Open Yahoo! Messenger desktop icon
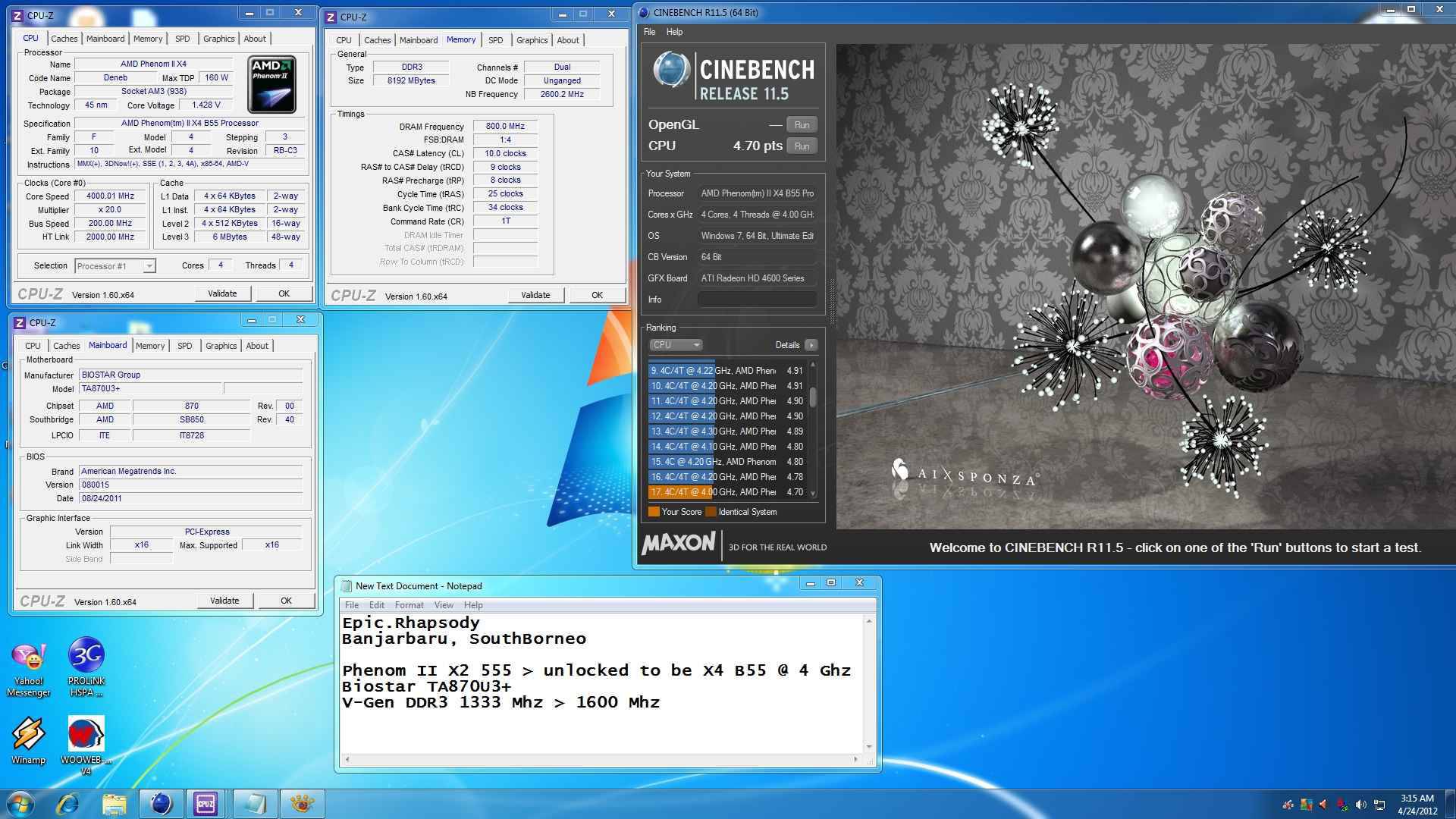1456x819 pixels. 29,667
